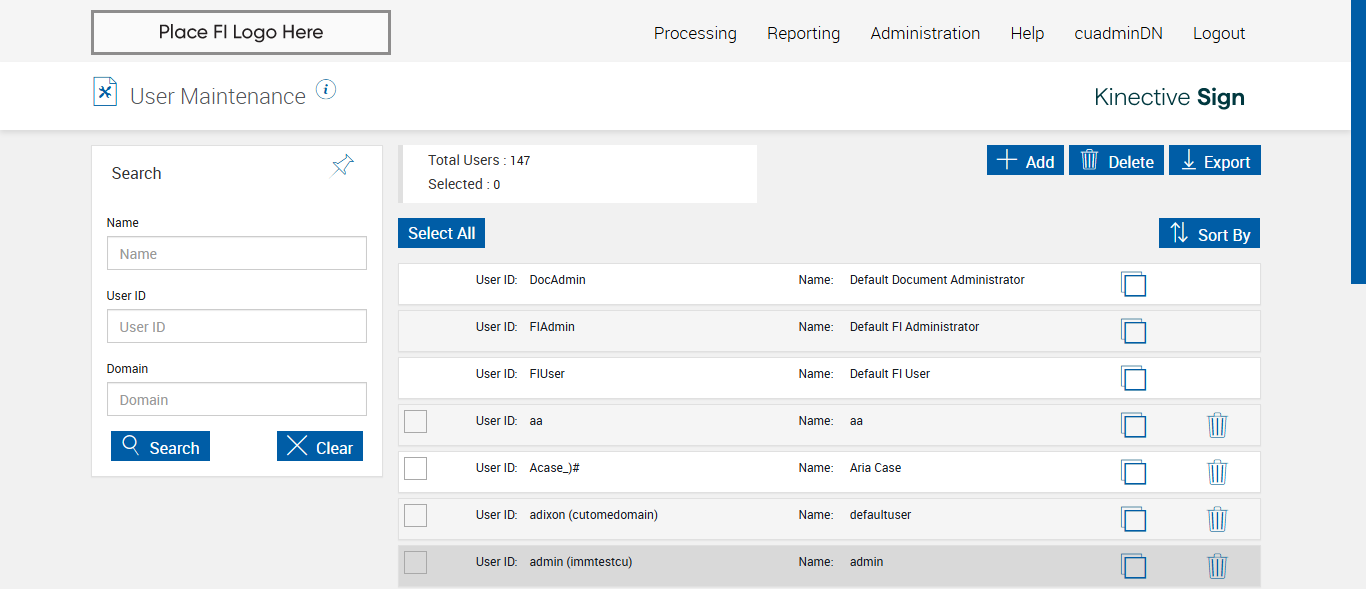
Task: Click into the User ID search field
Action: coord(237,327)
